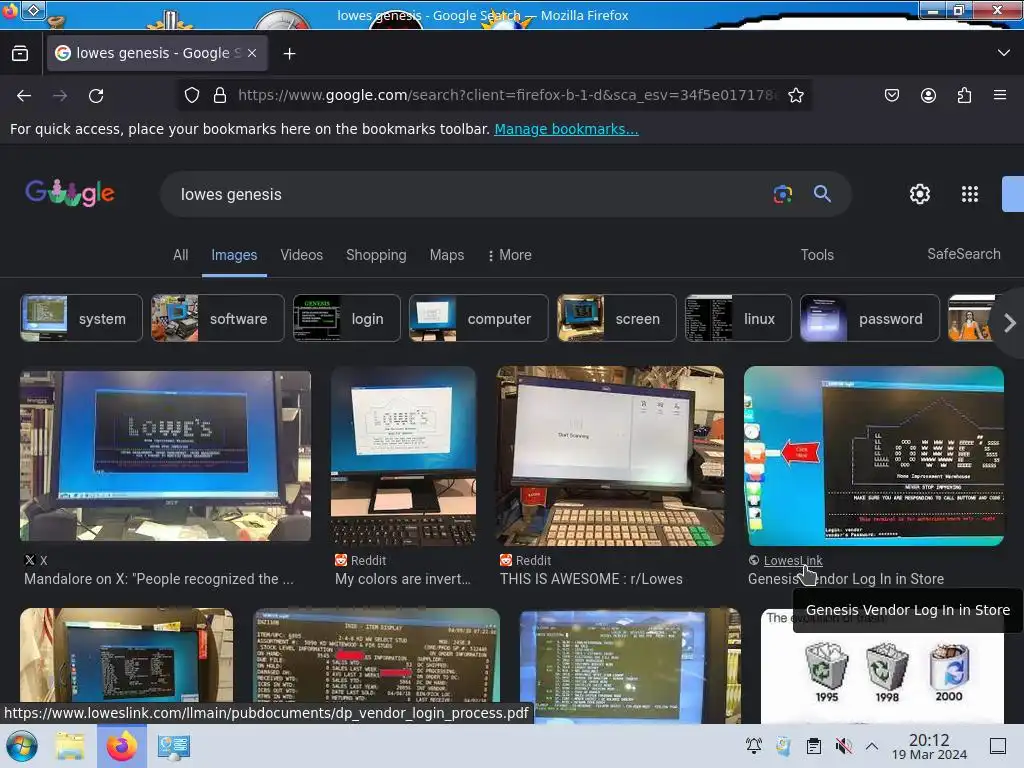Bookmark this page with the star icon
The height and width of the screenshot is (768, 1024).
click(795, 95)
